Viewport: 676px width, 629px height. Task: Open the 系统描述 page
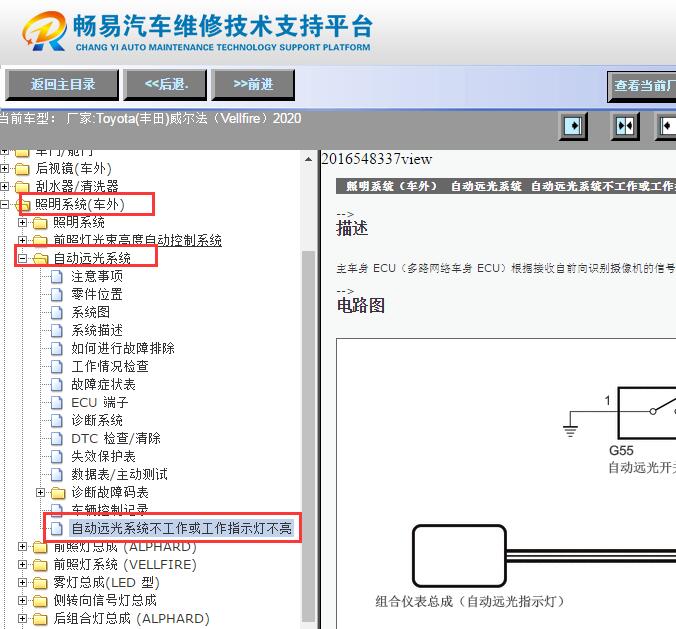pos(97,330)
